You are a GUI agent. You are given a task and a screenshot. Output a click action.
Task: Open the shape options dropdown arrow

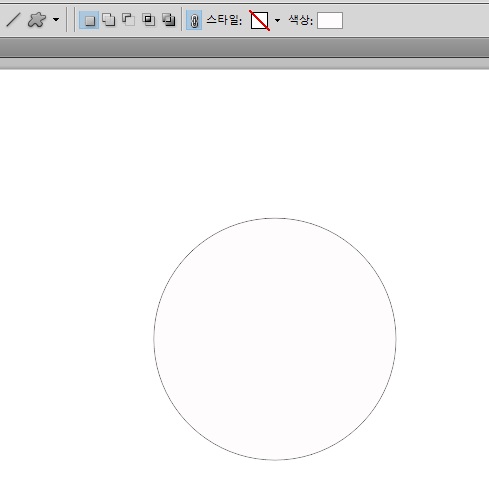[x=56, y=20]
